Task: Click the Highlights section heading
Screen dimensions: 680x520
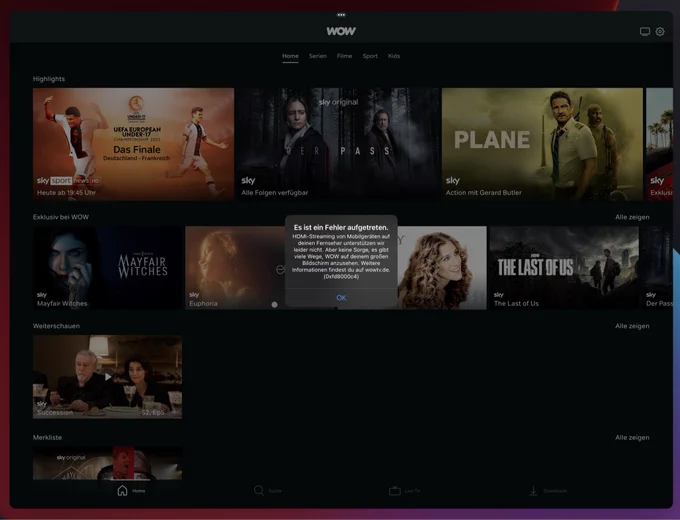Action: click(x=49, y=79)
